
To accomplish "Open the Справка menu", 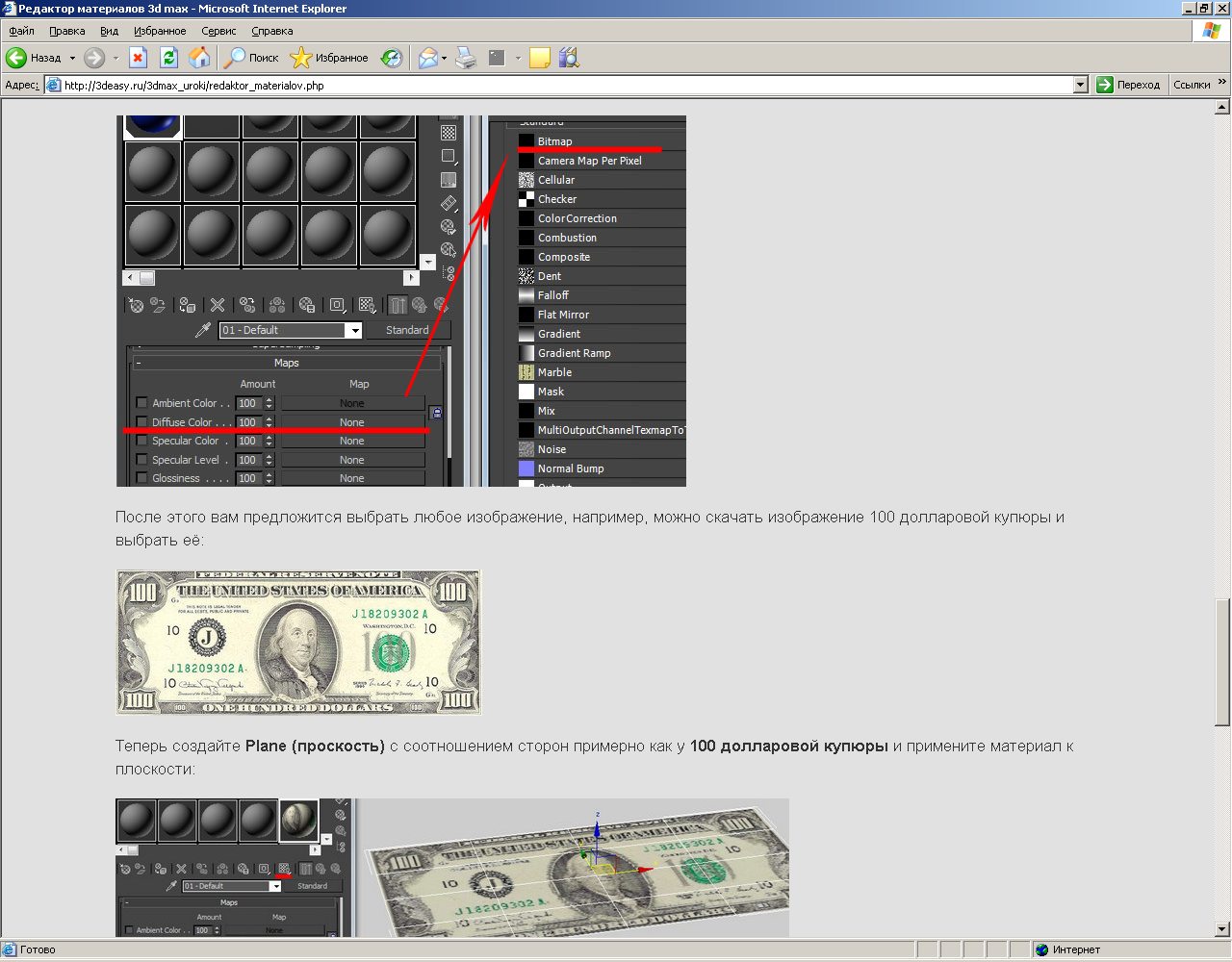I will (272, 31).
